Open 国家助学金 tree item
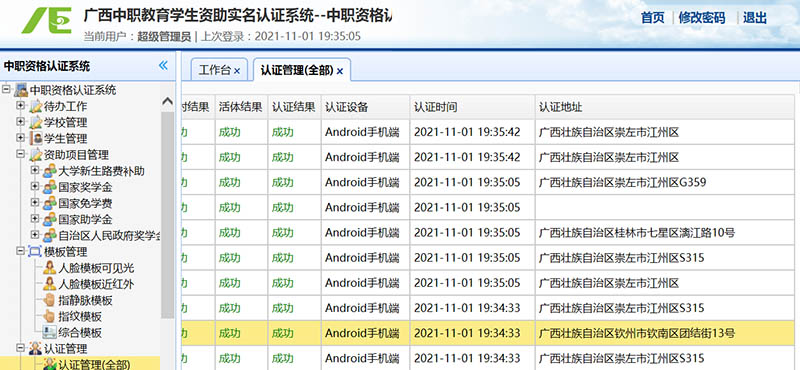800x370 pixels. coord(85,220)
